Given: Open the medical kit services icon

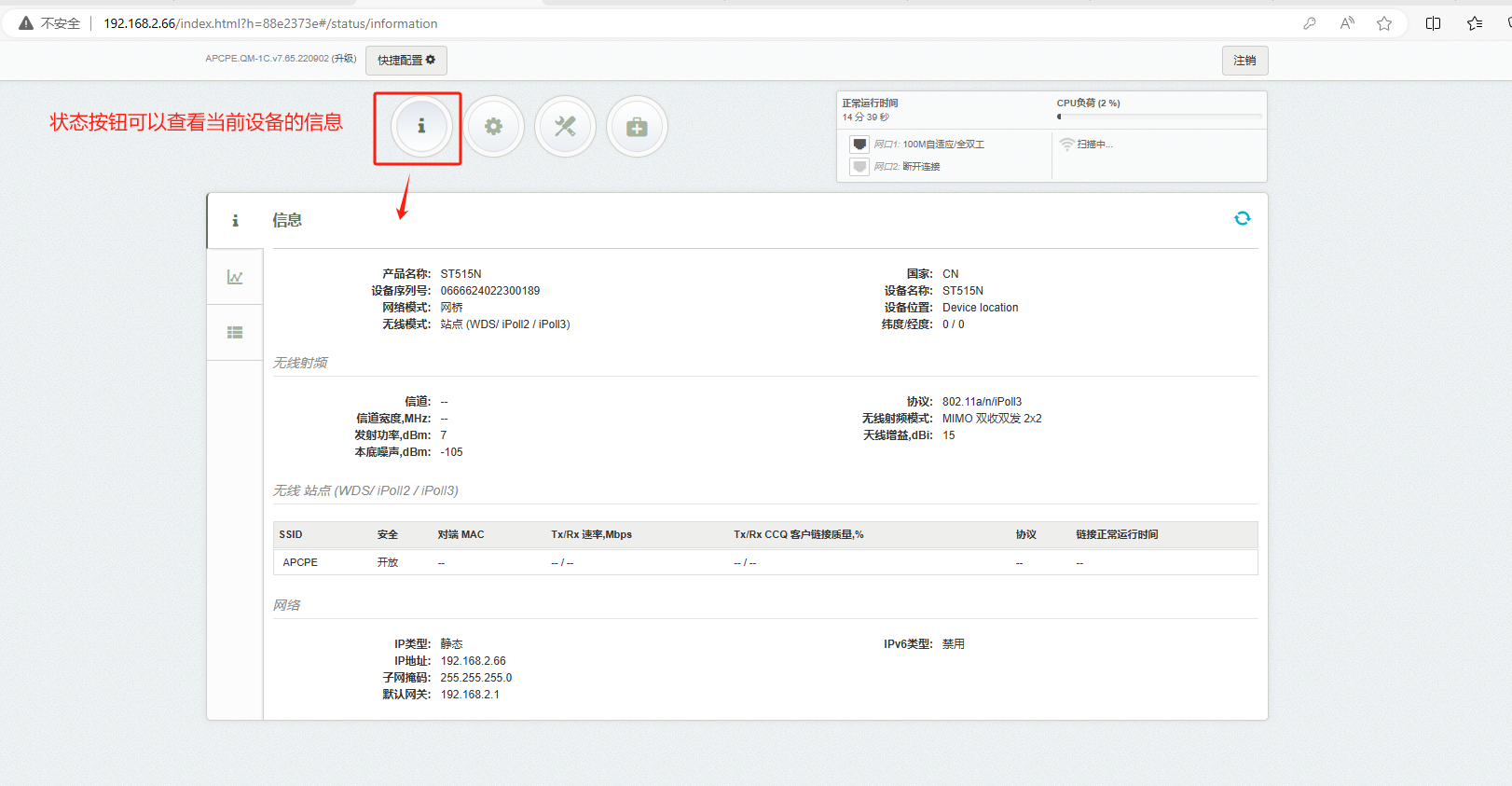Looking at the screenshot, I should [637, 127].
